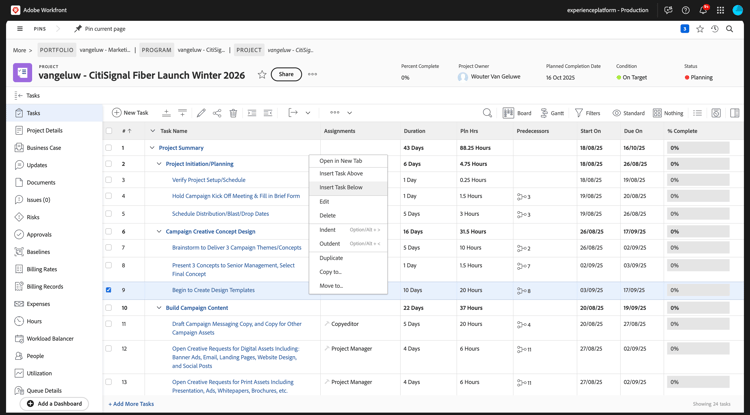Uncheck the selected task 9 checkbox
This screenshot has width=750, height=415.
coord(109,290)
